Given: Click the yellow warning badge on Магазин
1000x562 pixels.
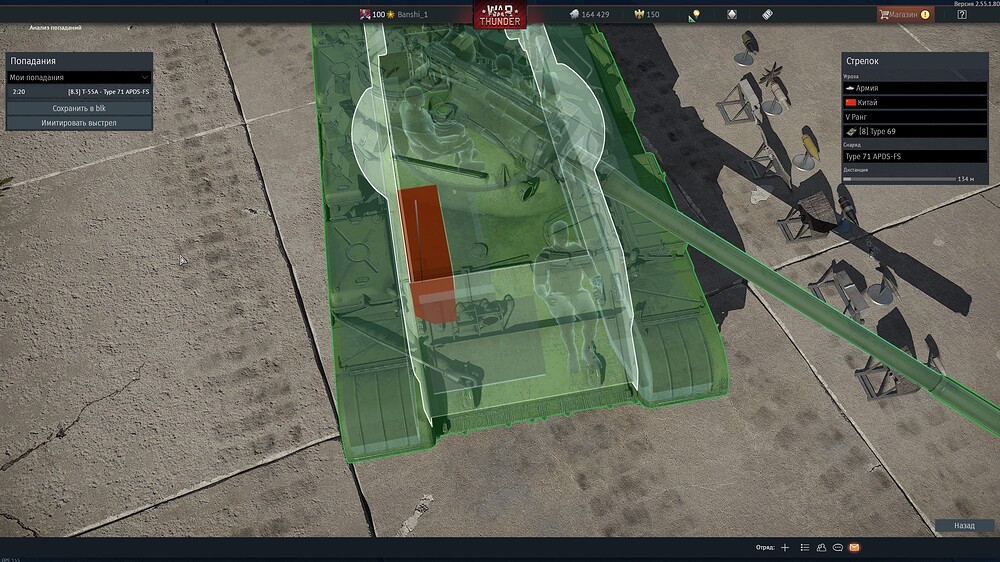Looking at the screenshot, I should coord(925,15).
